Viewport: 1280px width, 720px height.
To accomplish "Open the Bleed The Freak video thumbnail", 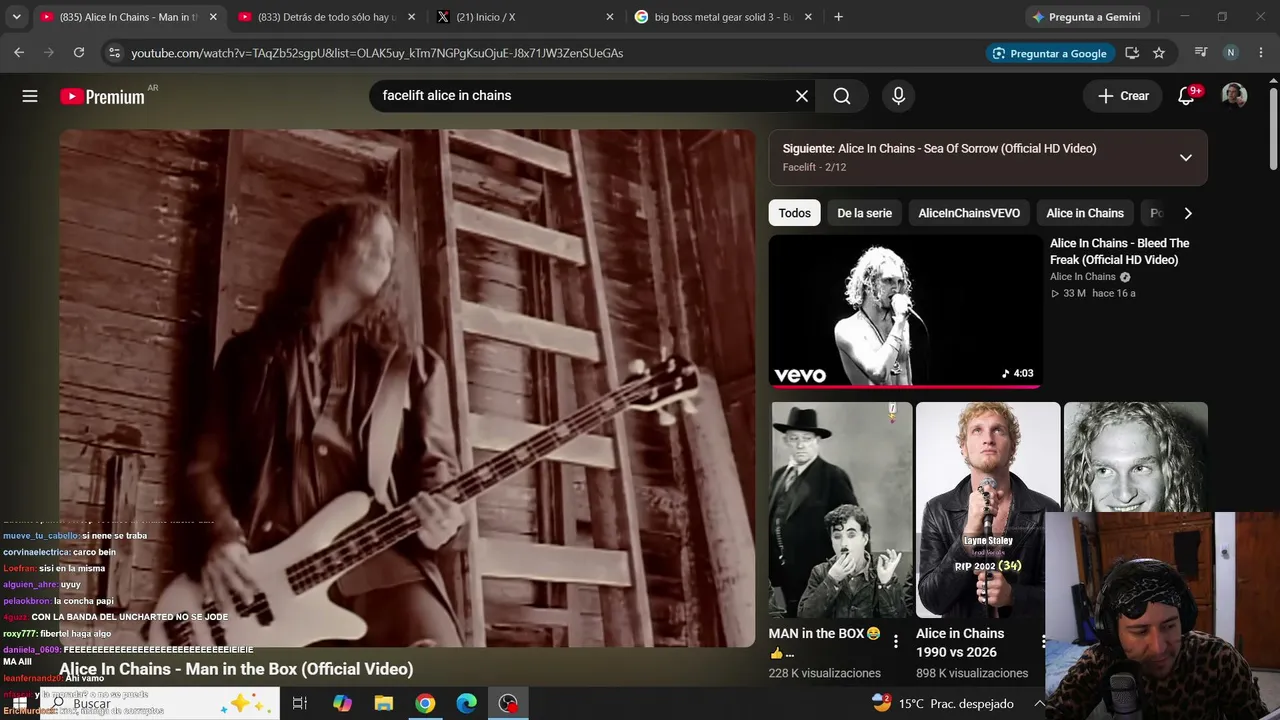I will coord(905,311).
